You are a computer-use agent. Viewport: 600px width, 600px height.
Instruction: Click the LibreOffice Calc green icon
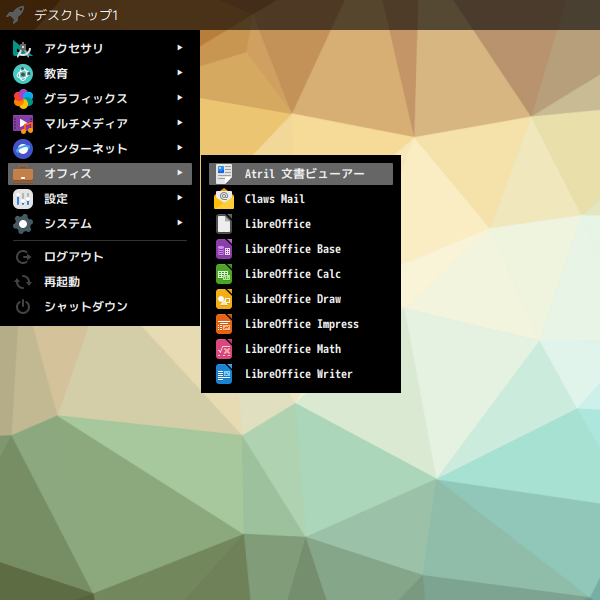click(224, 274)
